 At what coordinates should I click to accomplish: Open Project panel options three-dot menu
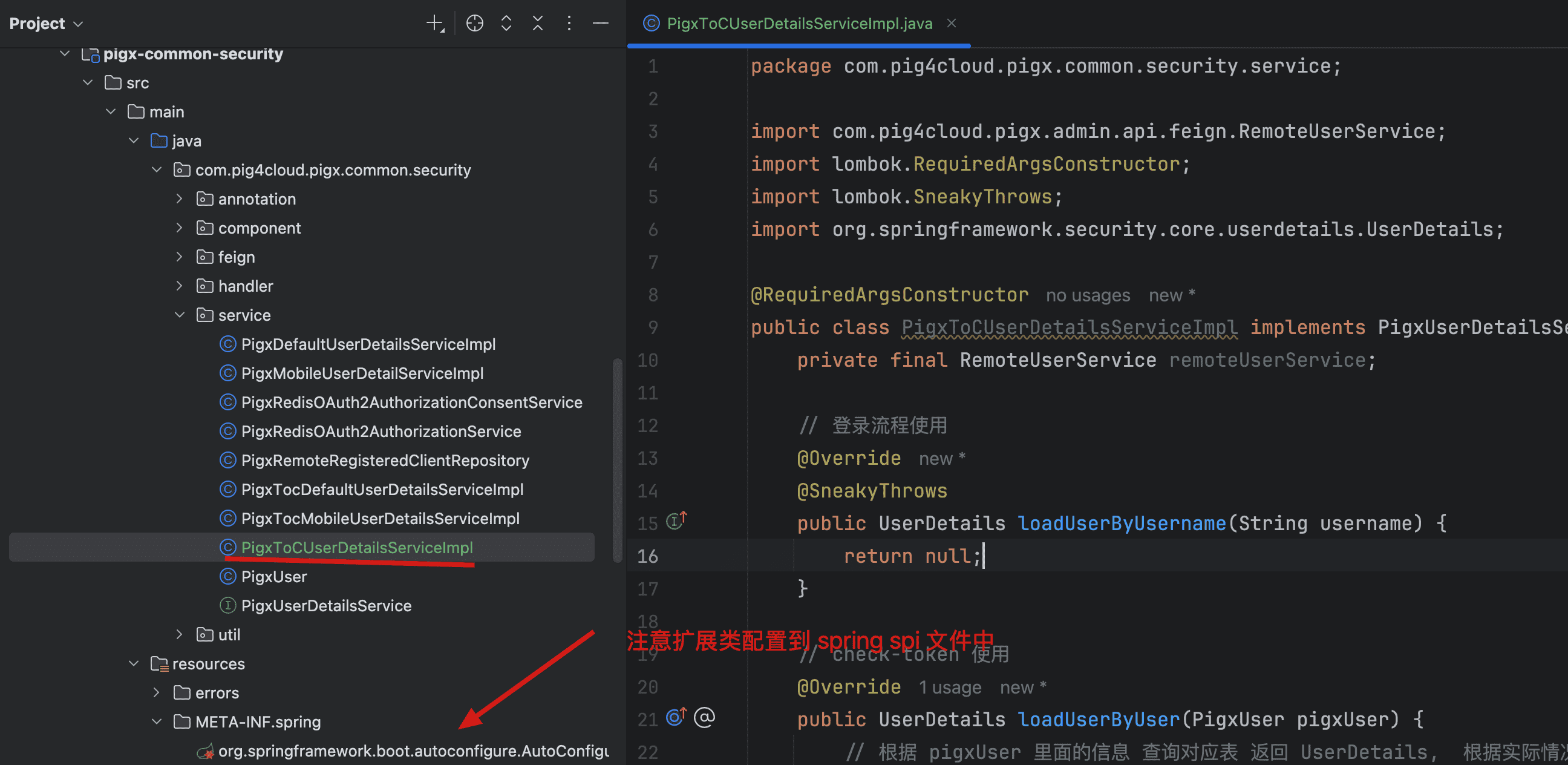569,24
